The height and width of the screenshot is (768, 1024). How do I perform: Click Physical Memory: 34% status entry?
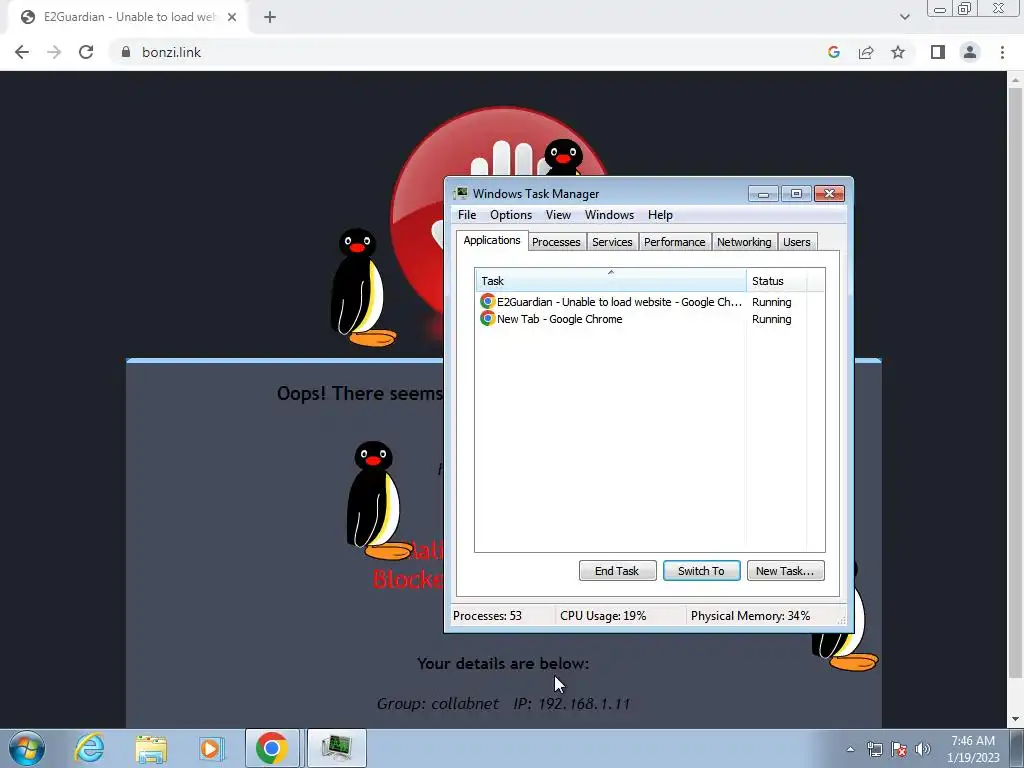750,616
